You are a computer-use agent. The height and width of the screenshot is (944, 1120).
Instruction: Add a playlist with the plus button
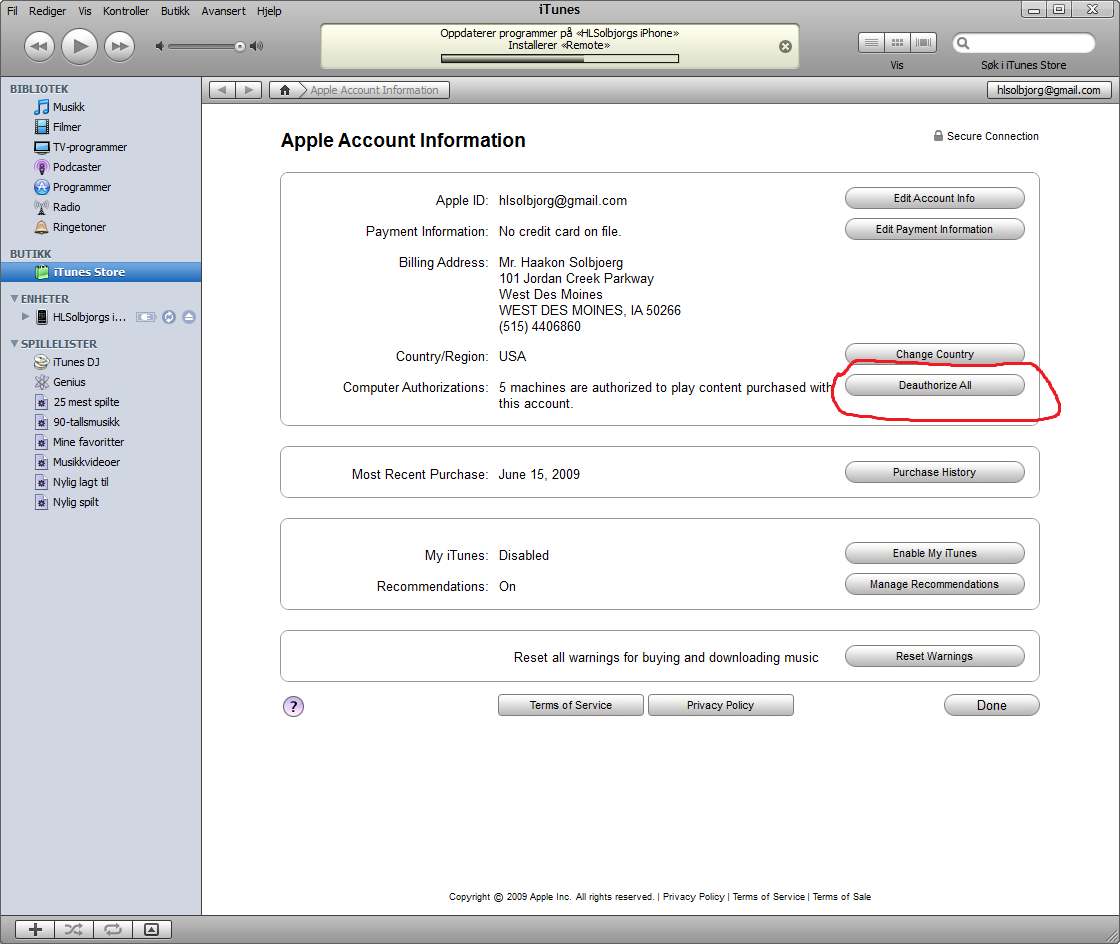[35, 929]
